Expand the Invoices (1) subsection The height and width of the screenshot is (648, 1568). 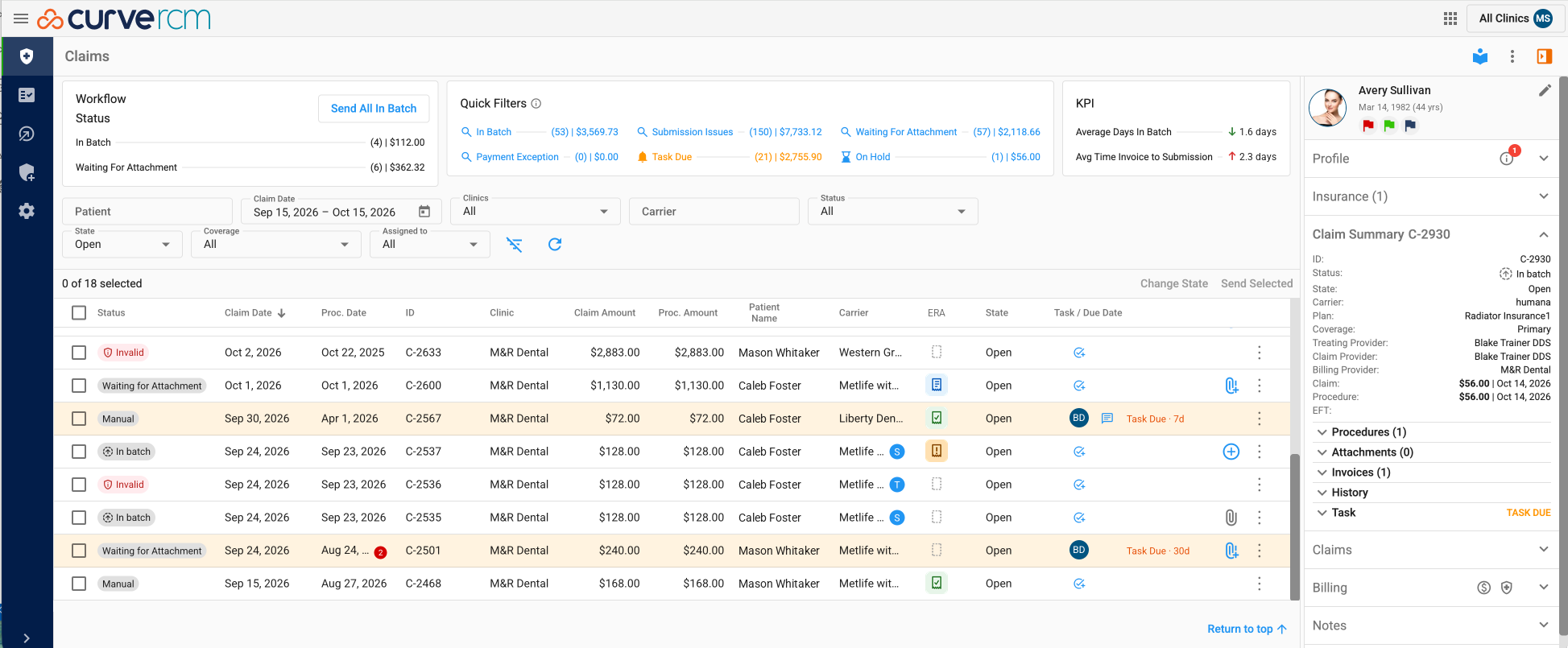pyautogui.click(x=1433, y=473)
